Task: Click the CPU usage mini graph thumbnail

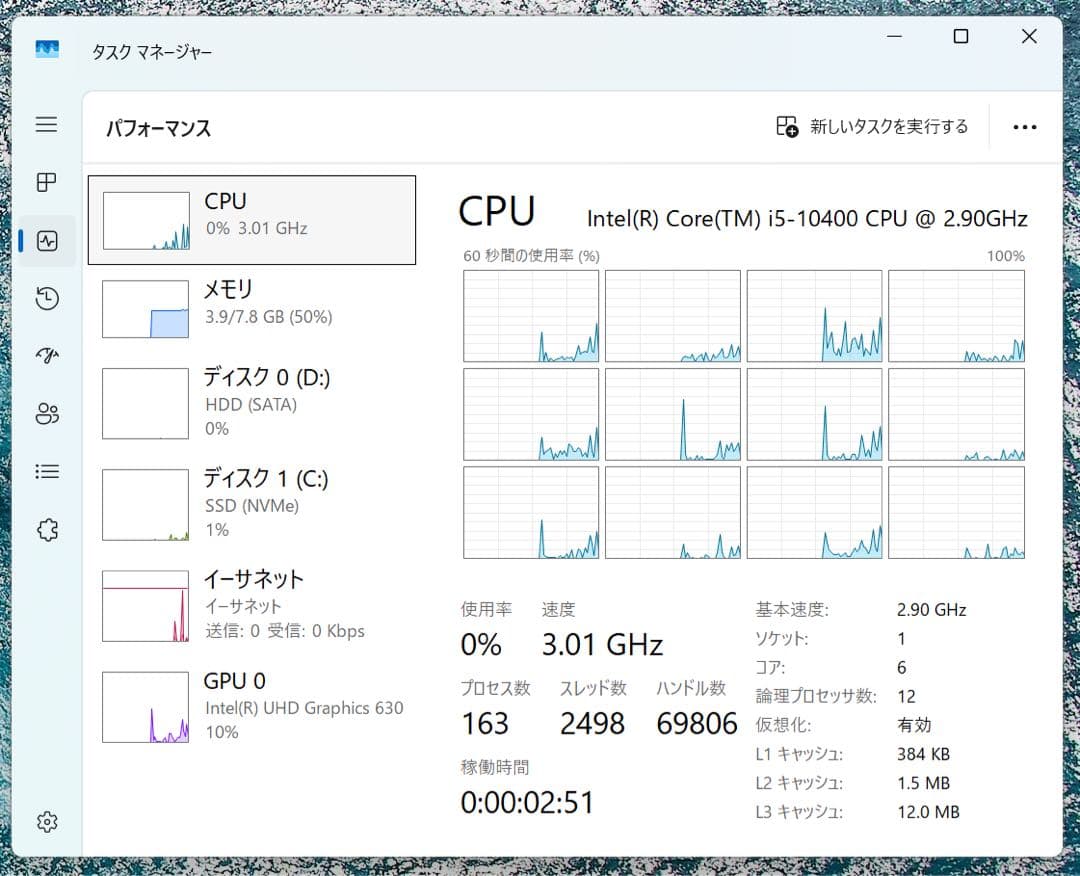Action: pos(145,219)
